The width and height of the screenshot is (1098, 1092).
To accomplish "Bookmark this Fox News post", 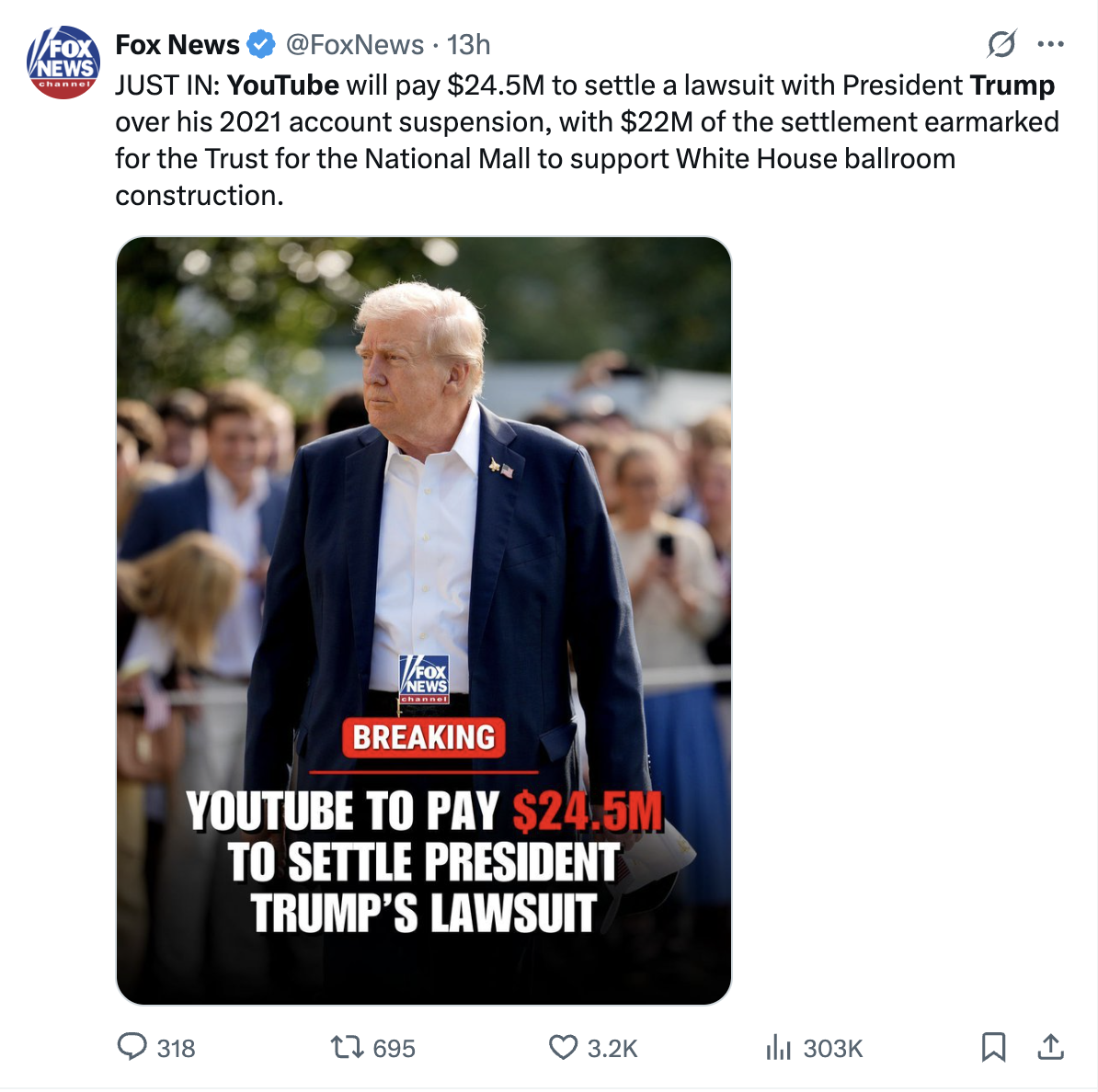I will point(994,1047).
